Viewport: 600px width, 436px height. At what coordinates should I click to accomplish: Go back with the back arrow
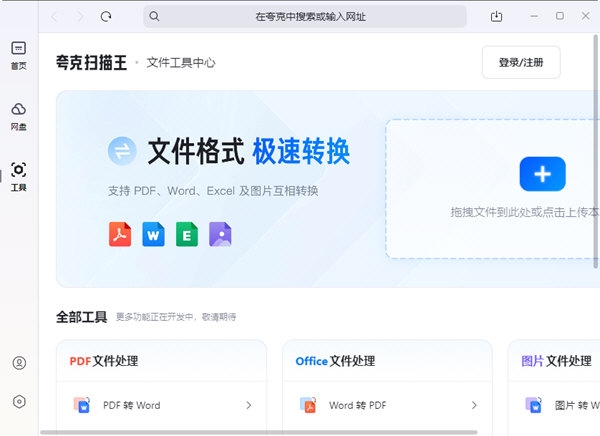coord(54,16)
